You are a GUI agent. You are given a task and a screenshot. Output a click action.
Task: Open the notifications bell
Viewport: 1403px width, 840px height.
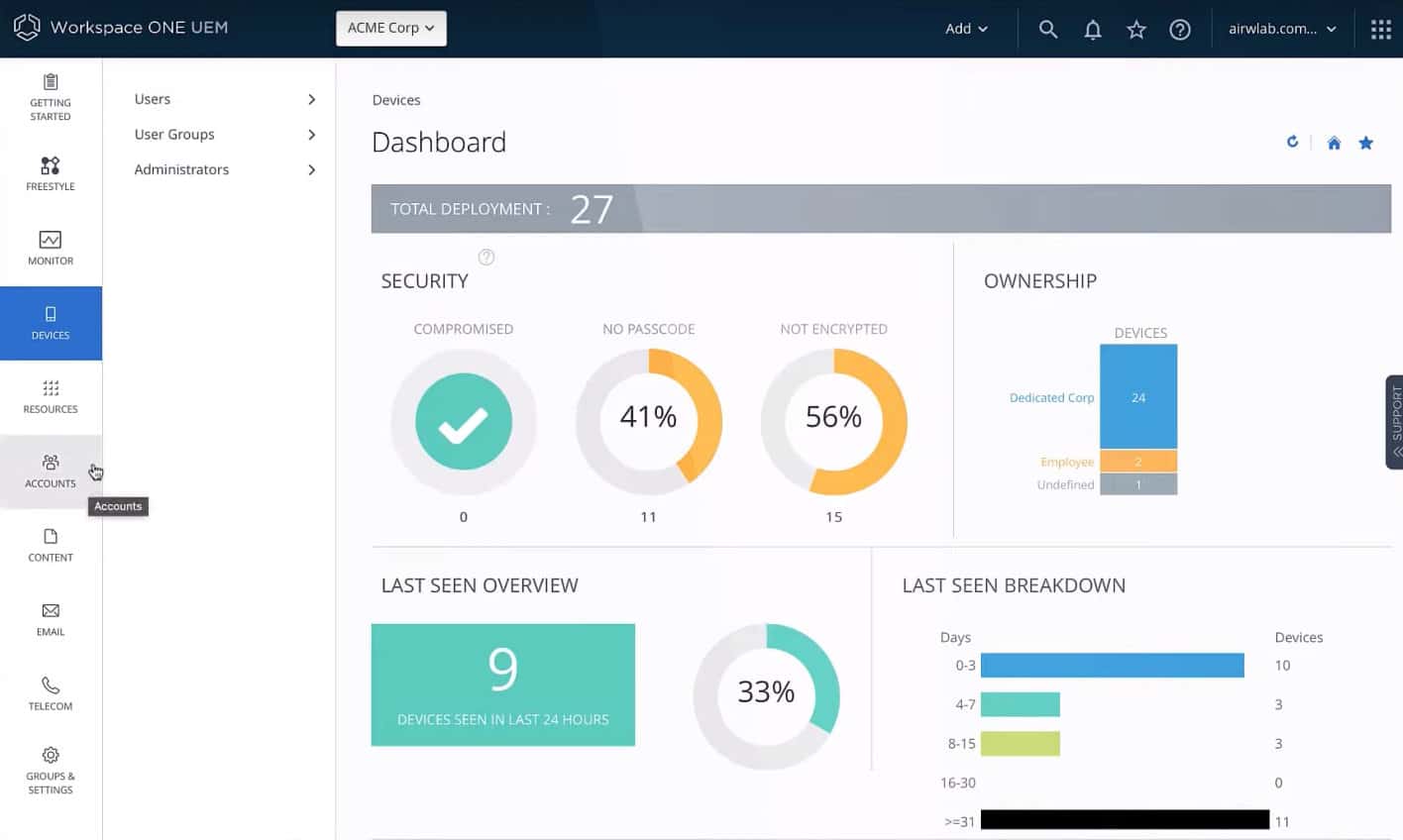1093,29
